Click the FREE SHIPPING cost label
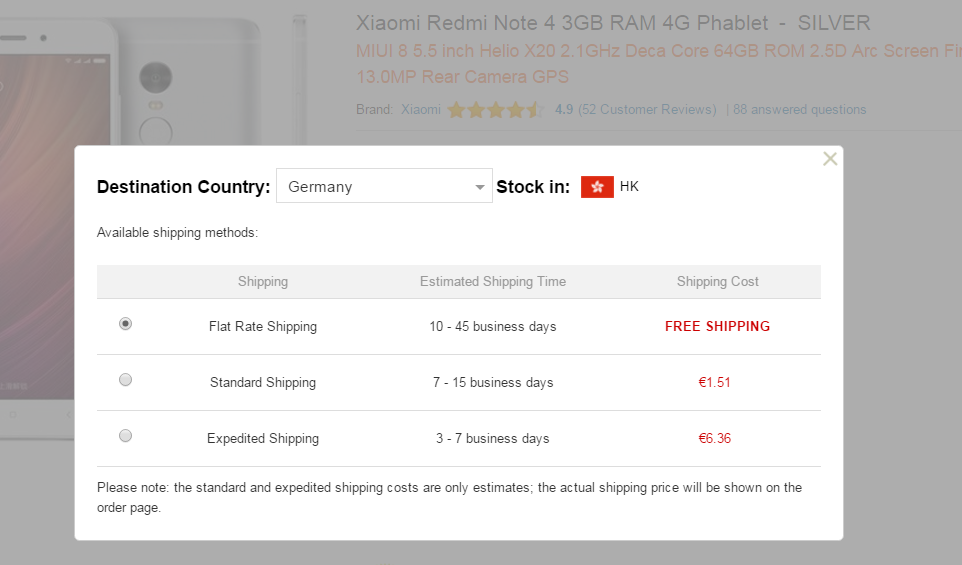The width and height of the screenshot is (962, 565). pos(717,326)
